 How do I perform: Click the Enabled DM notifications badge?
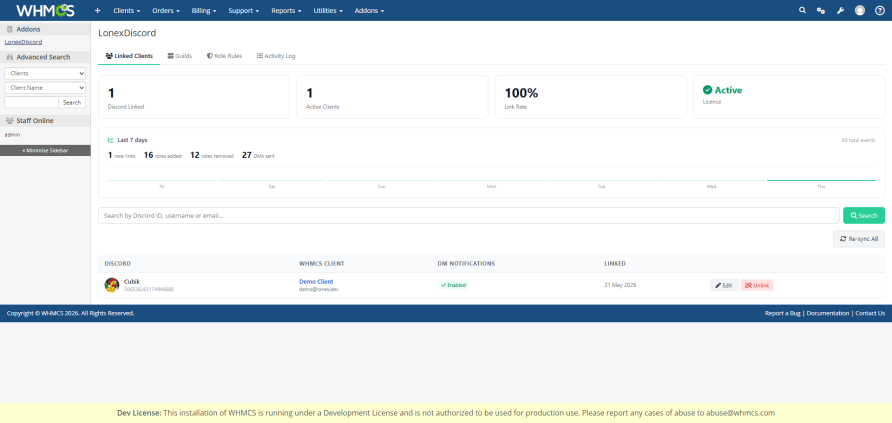pos(453,285)
